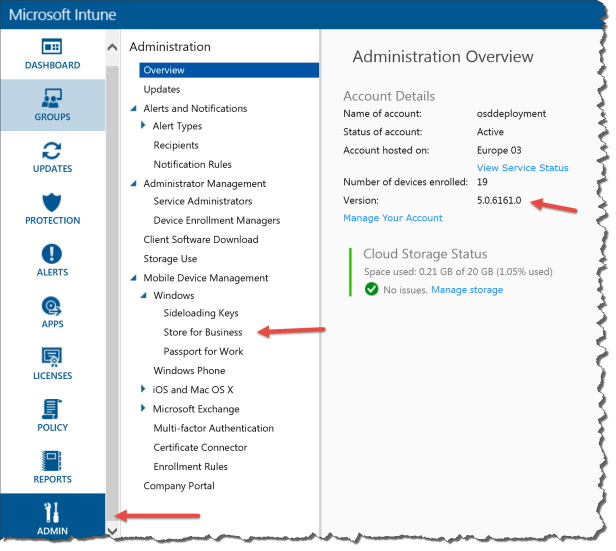Image resolution: width=616 pixels, height=551 pixels.
Task: Select Overview in the Administration tree
Action: [229, 70]
